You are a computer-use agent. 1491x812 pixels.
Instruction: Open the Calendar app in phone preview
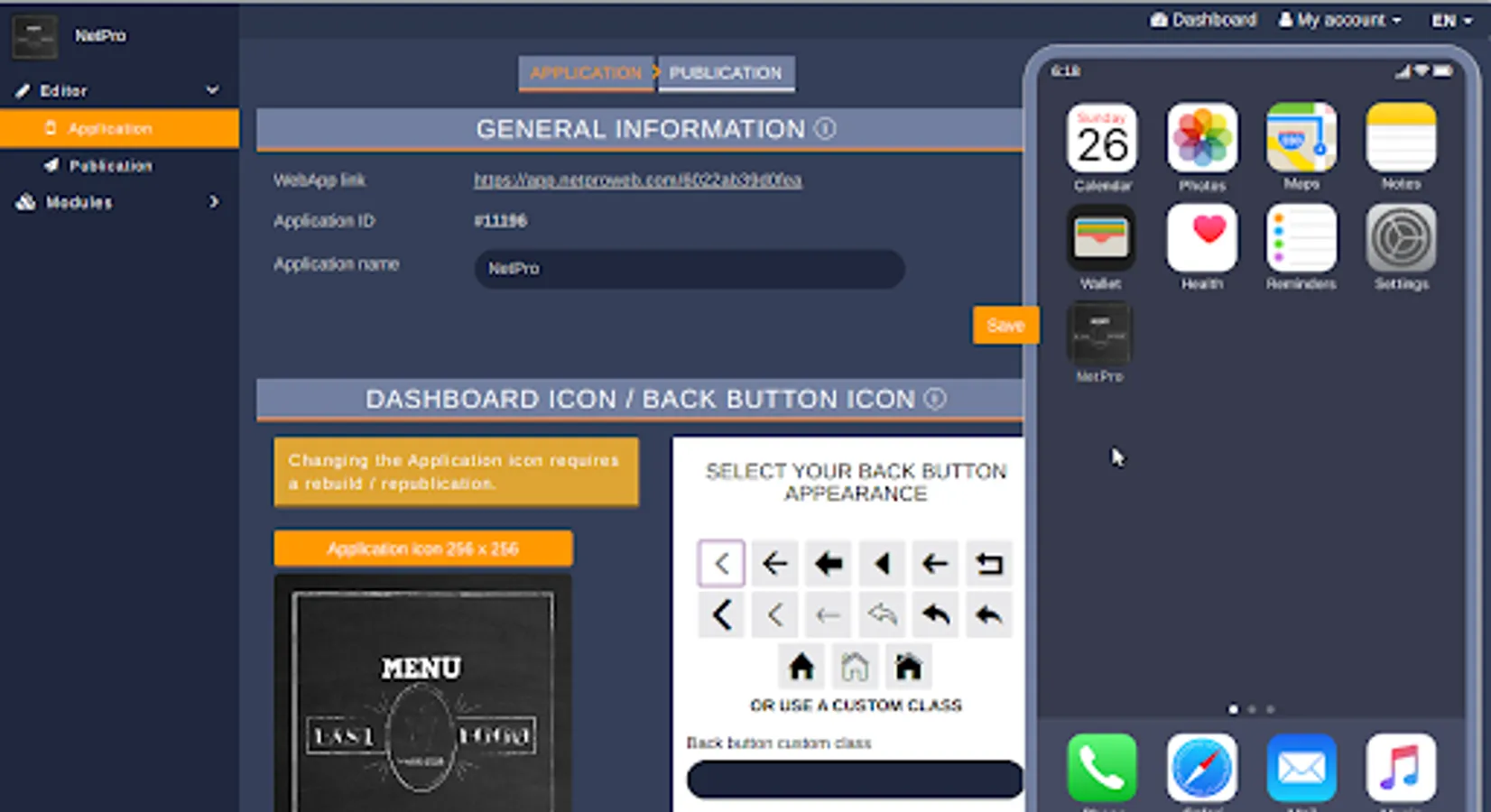(x=1102, y=138)
